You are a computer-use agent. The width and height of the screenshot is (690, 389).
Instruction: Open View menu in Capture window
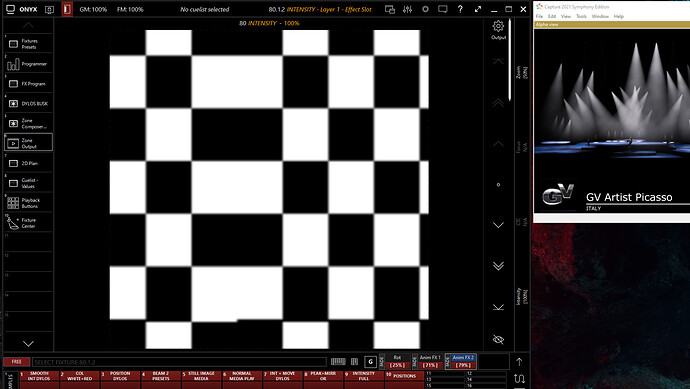[565, 16]
